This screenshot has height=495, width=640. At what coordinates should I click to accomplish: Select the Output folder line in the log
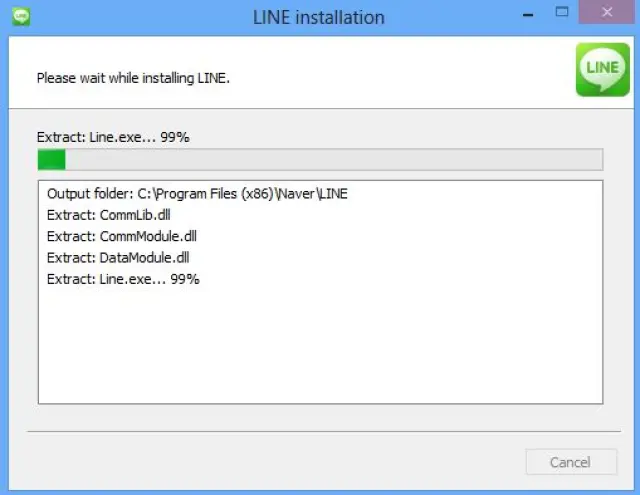point(197,194)
